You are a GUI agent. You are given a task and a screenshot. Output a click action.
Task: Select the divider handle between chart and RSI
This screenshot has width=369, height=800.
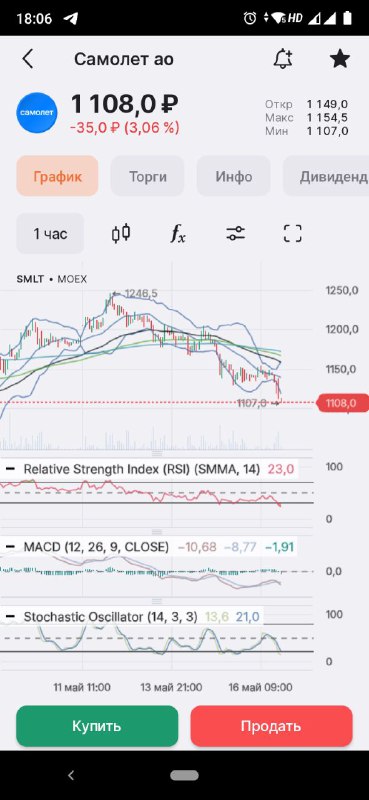coord(157,454)
